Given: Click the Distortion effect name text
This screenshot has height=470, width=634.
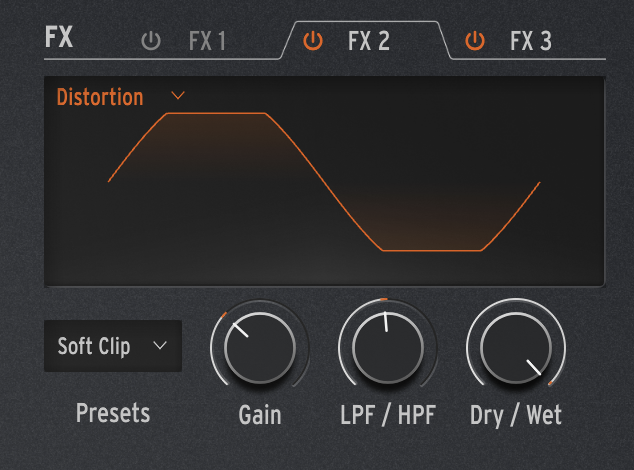Looking at the screenshot, I should (100, 97).
